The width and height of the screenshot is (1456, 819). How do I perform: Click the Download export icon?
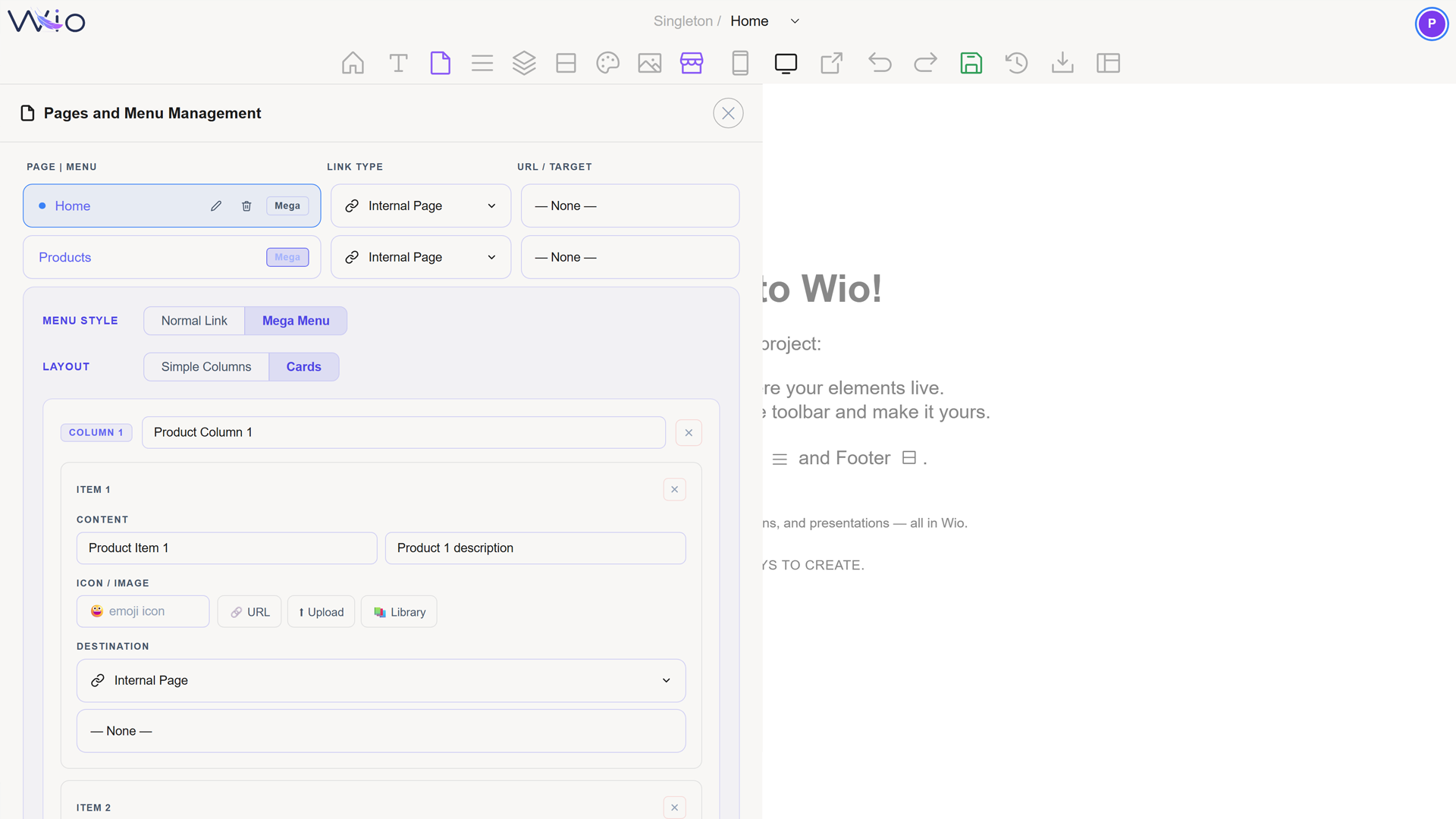(1062, 63)
